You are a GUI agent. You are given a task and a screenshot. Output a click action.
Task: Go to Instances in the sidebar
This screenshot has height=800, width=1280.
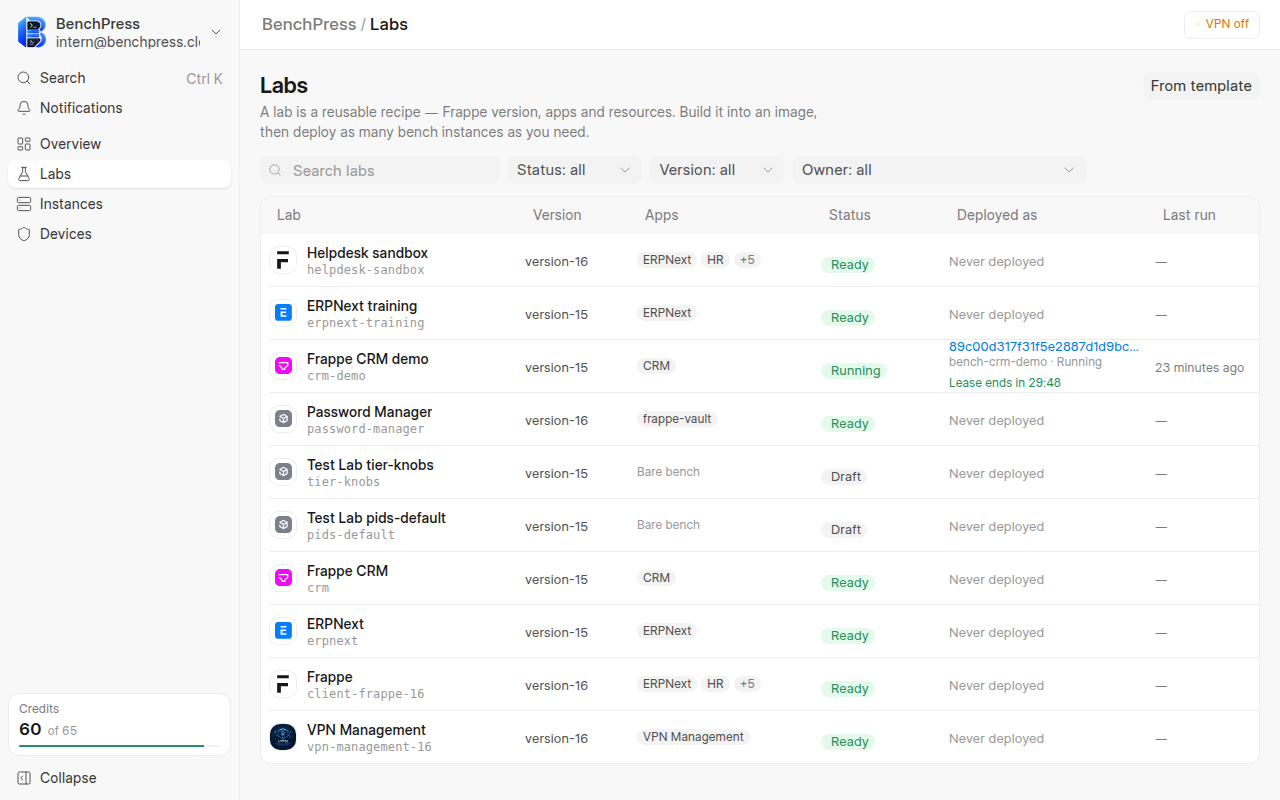point(120,204)
